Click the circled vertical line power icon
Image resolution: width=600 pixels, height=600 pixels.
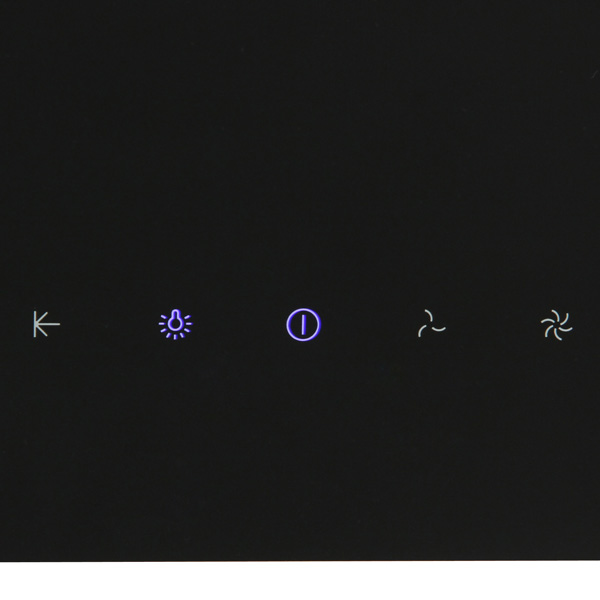pyautogui.click(x=303, y=324)
